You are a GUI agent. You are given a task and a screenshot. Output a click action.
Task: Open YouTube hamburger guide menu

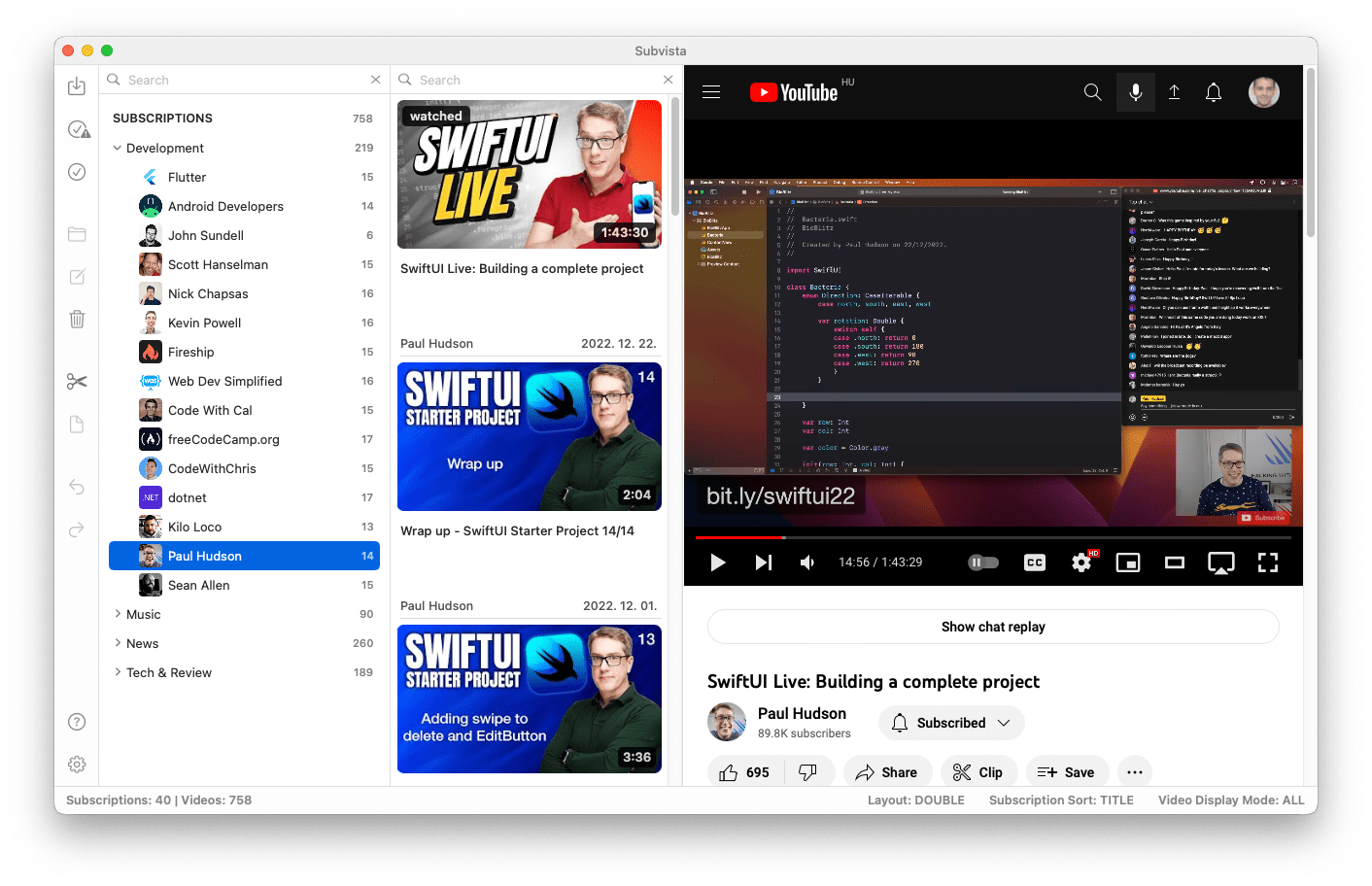click(x=711, y=92)
